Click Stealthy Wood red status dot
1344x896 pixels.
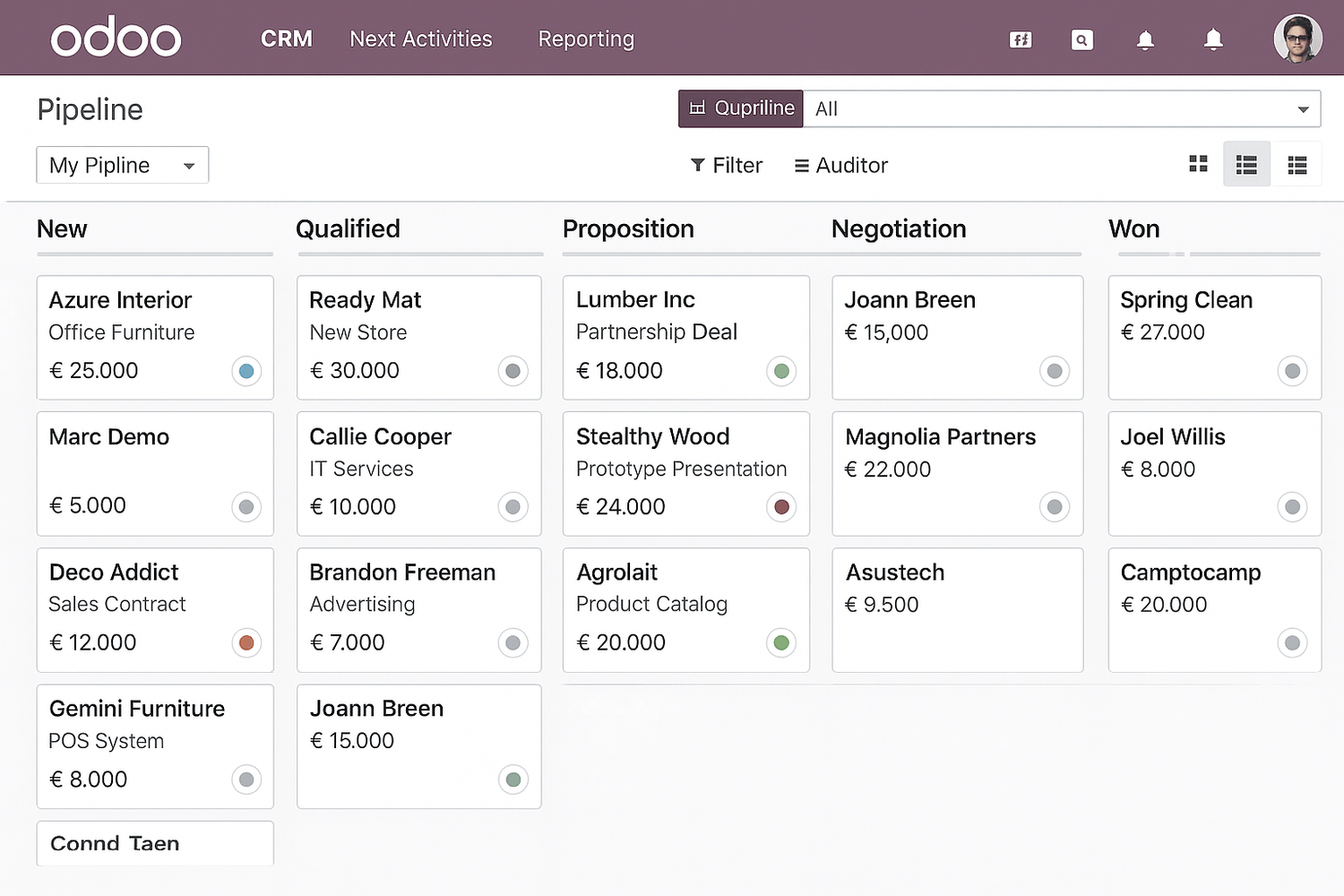click(781, 507)
